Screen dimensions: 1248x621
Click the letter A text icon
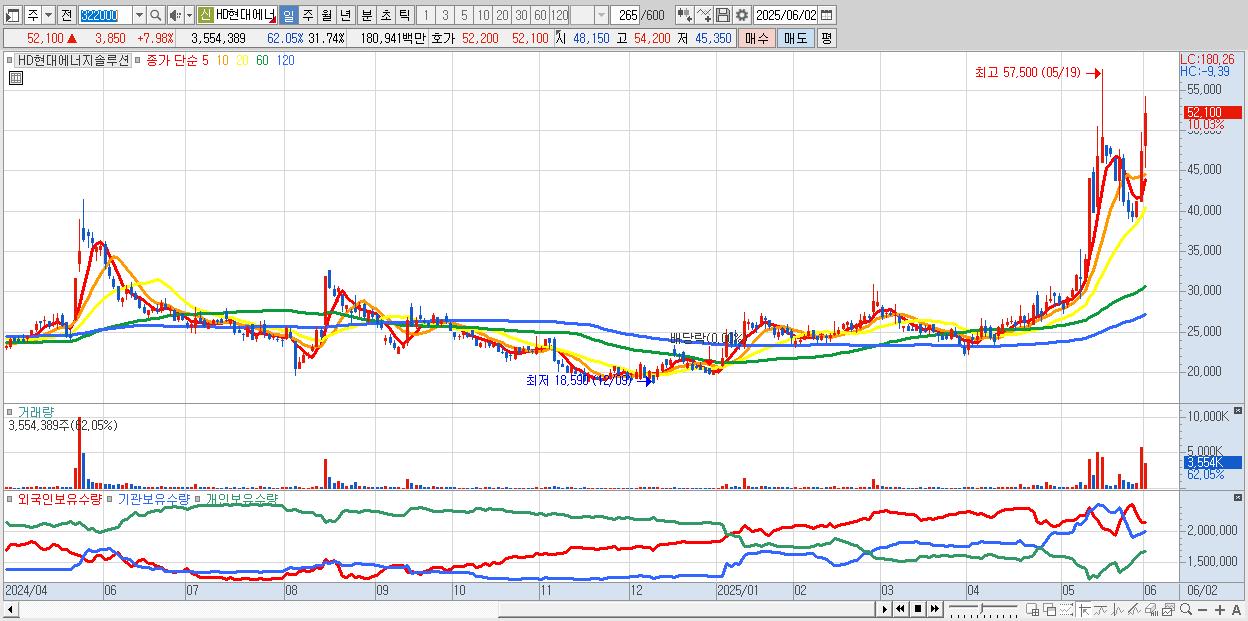[x=1236, y=610]
